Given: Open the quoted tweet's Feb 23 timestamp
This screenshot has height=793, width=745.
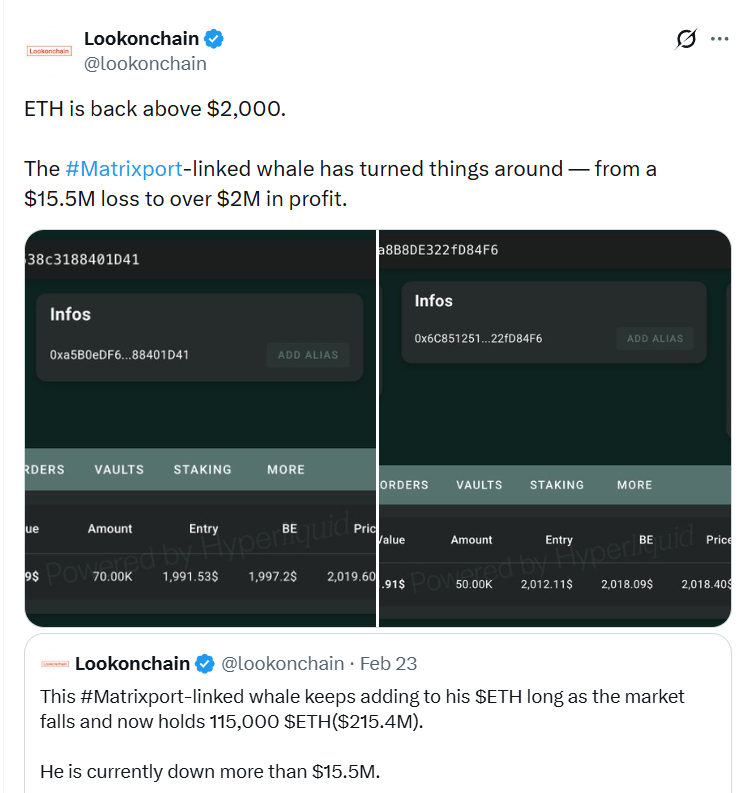Looking at the screenshot, I should [388, 663].
